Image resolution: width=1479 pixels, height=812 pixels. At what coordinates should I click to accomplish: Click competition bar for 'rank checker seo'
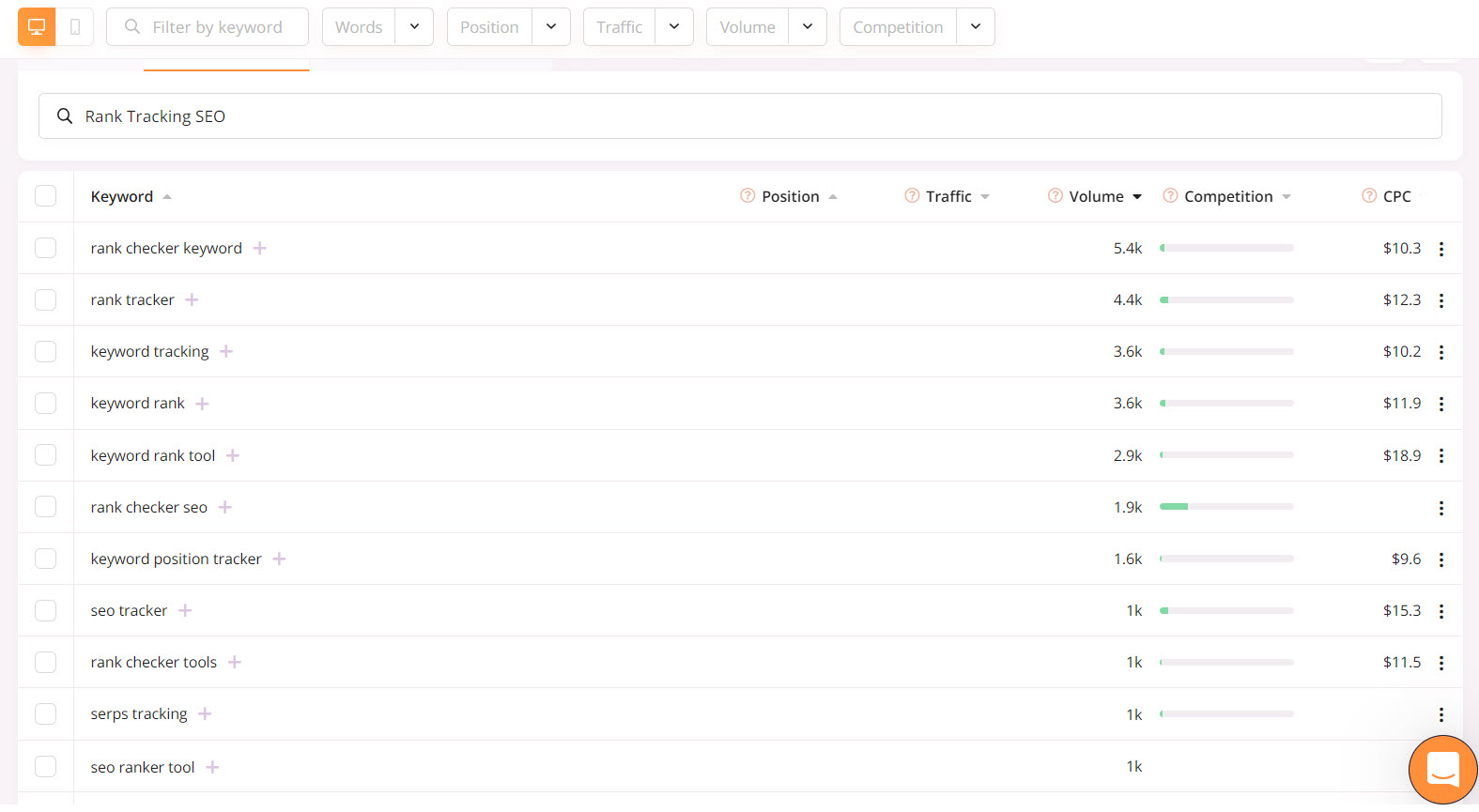click(1226, 506)
